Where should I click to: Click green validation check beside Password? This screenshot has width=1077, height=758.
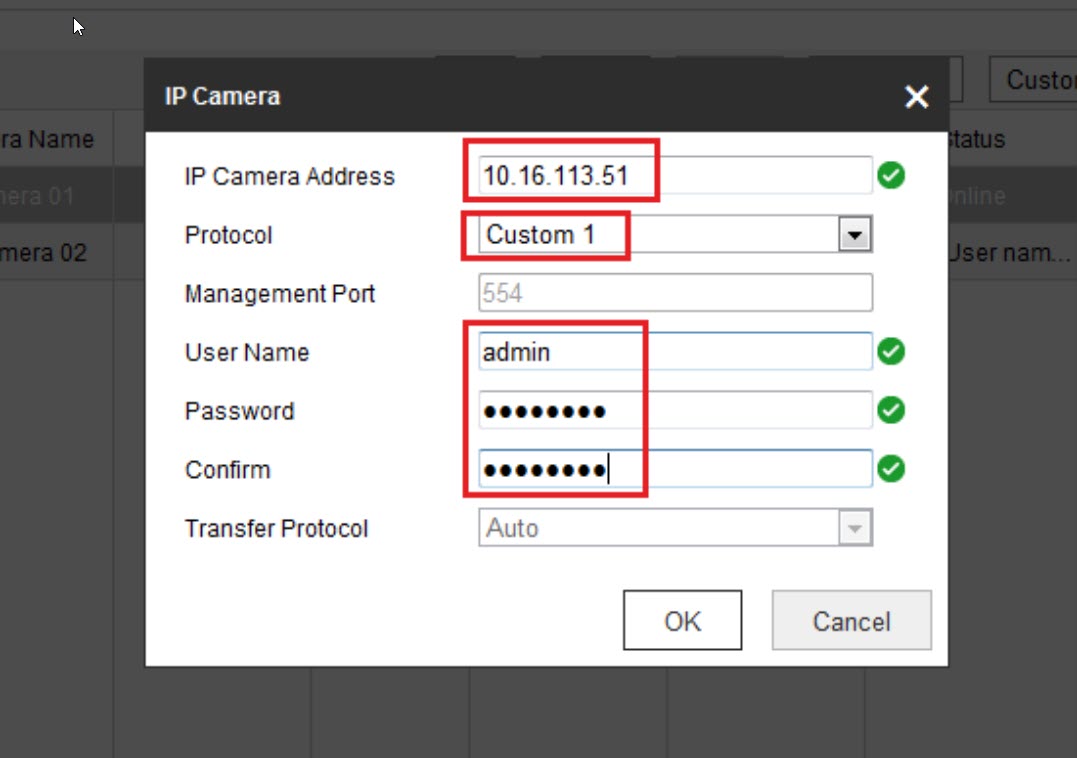click(891, 411)
